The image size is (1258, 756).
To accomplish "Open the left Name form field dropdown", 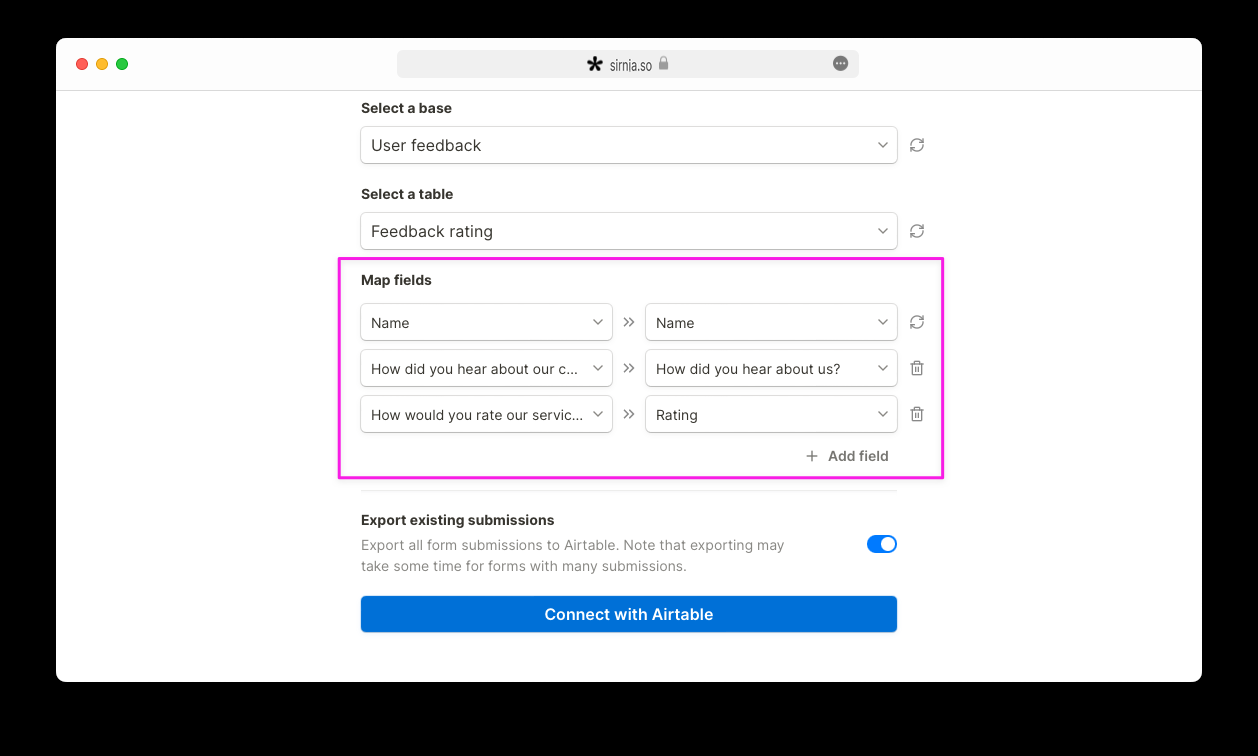I will click(x=486, y=322).
